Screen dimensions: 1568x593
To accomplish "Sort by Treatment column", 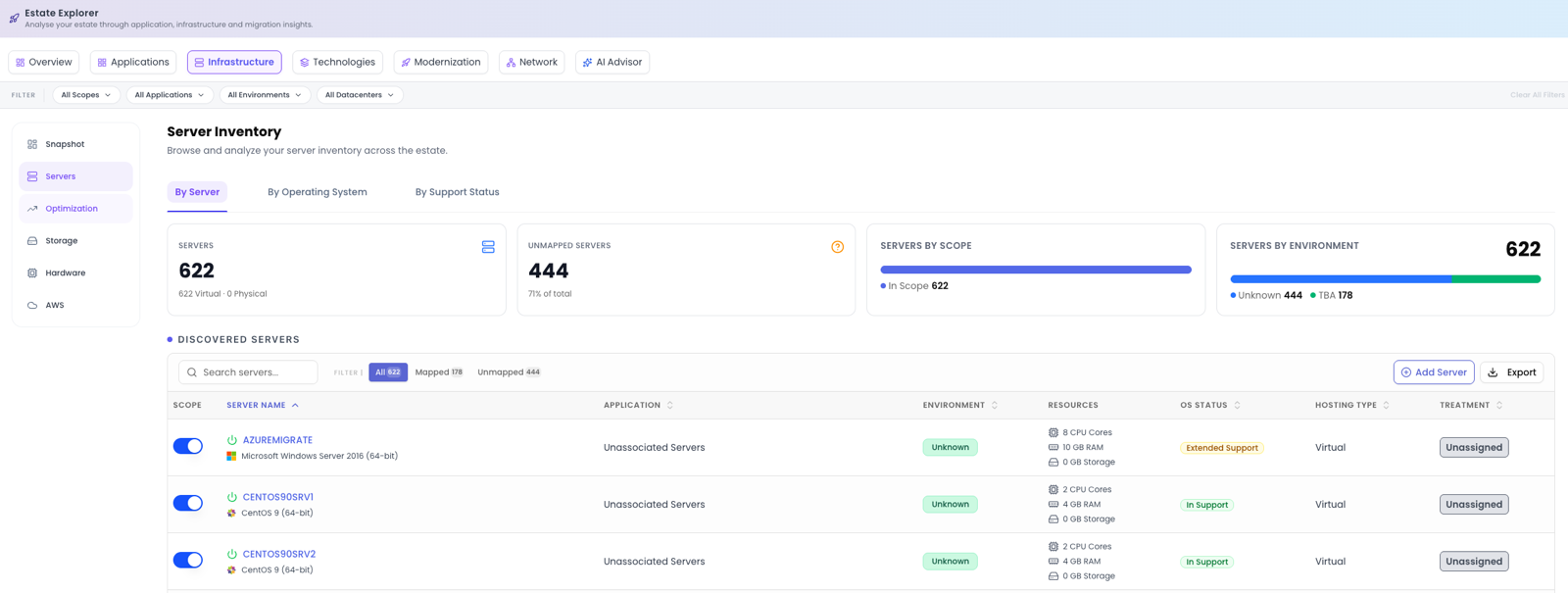I will tap(1471, 405).
